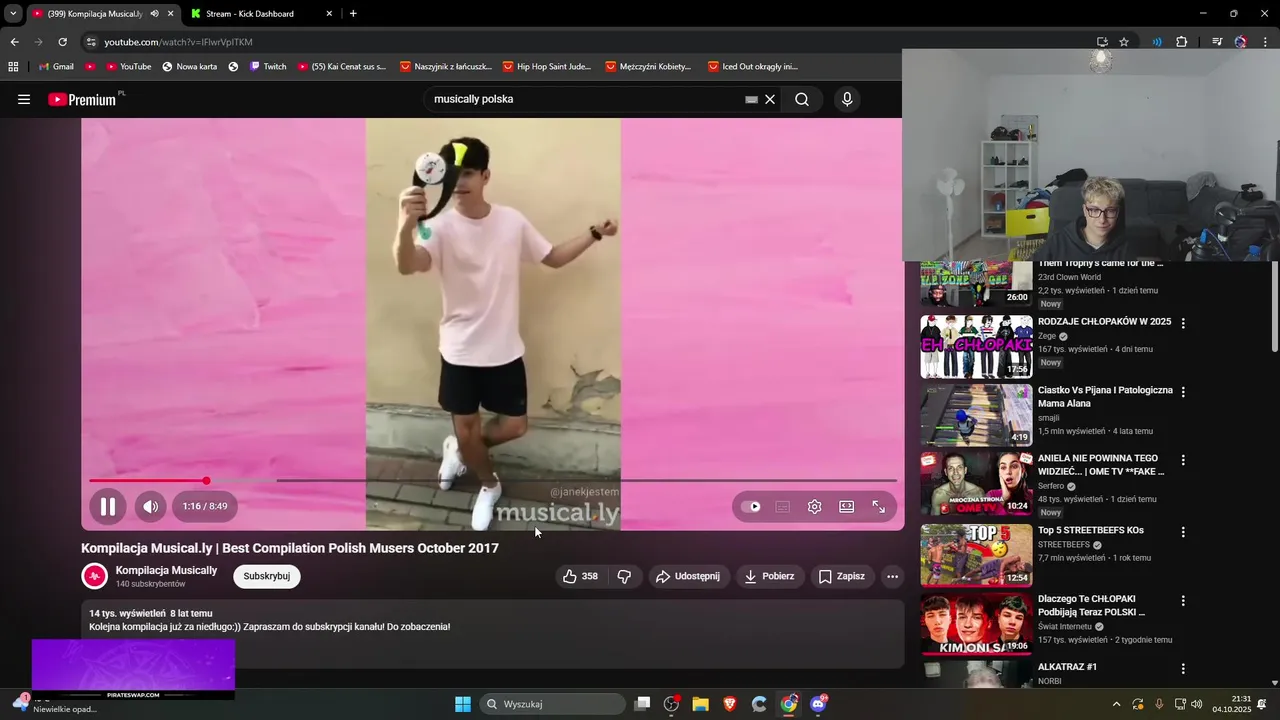Bookmark this page with star icon
The height and width of the screenshot is (720, 1280).
(x=1124, y=42)
